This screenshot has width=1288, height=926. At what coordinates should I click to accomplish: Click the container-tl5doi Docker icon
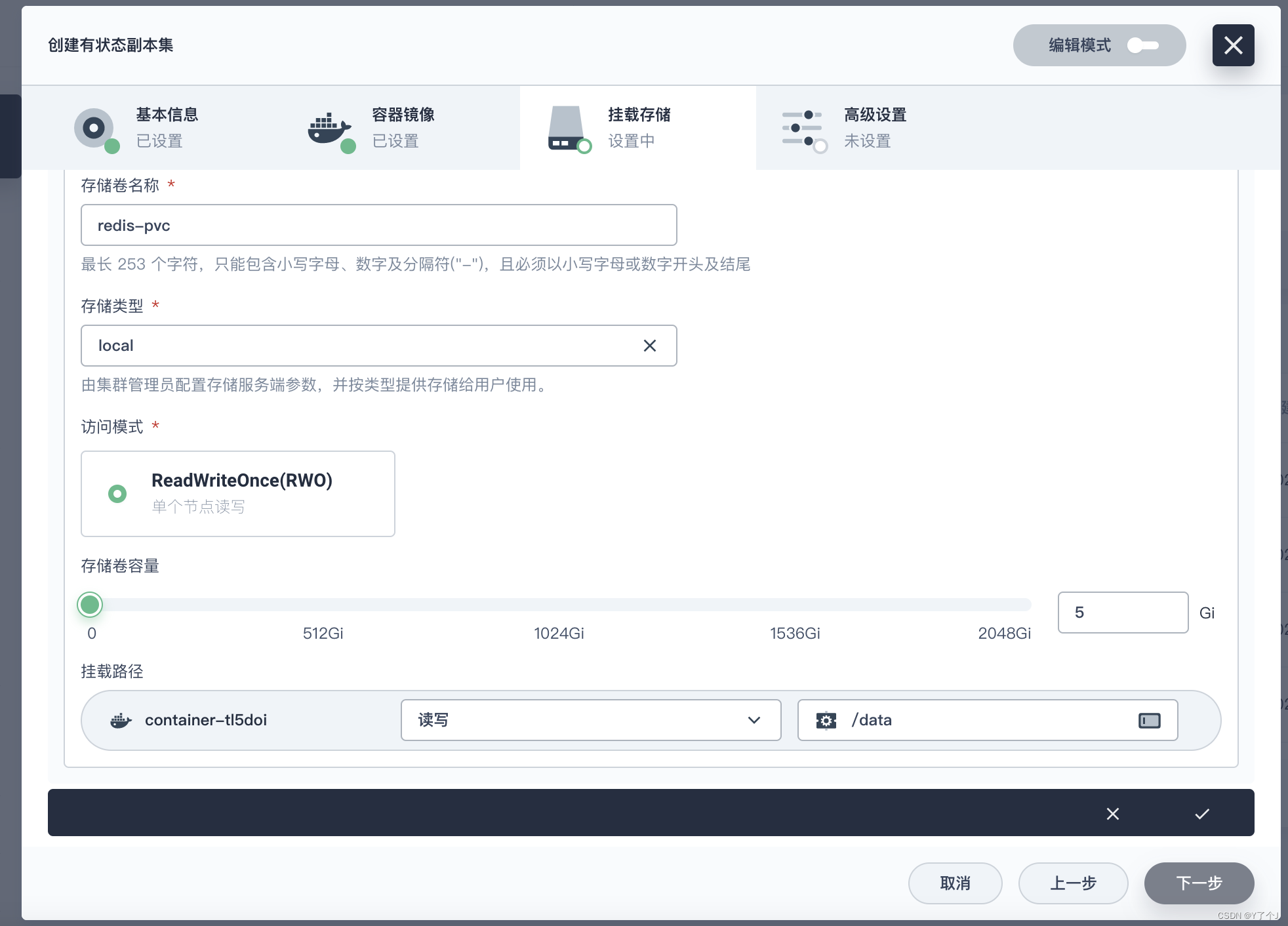point(121,721)
